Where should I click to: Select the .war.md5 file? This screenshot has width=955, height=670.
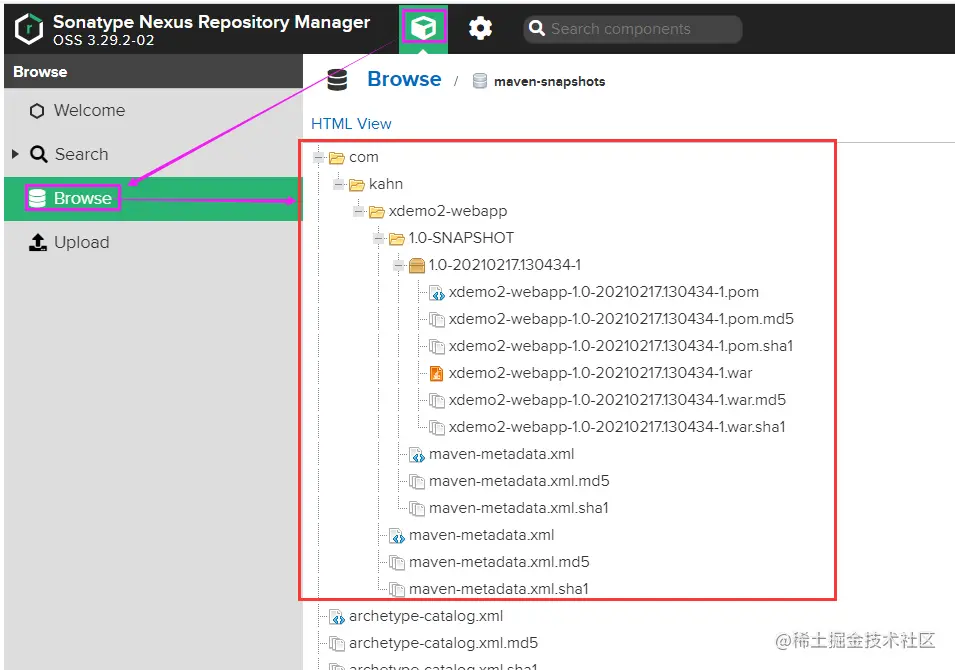coord(617,400)
